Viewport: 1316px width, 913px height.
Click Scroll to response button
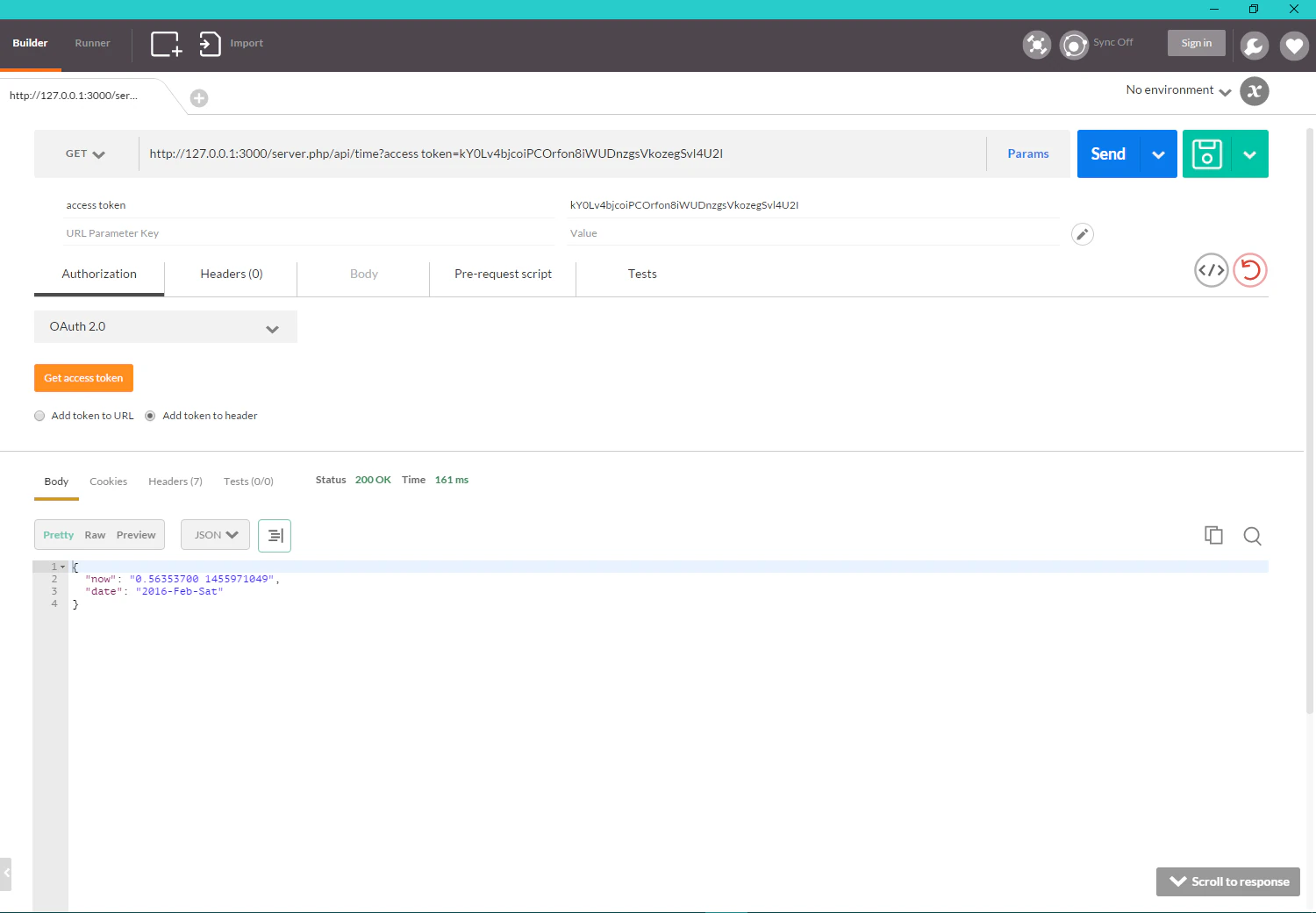pyautogui.click(x=1228, y=881)
